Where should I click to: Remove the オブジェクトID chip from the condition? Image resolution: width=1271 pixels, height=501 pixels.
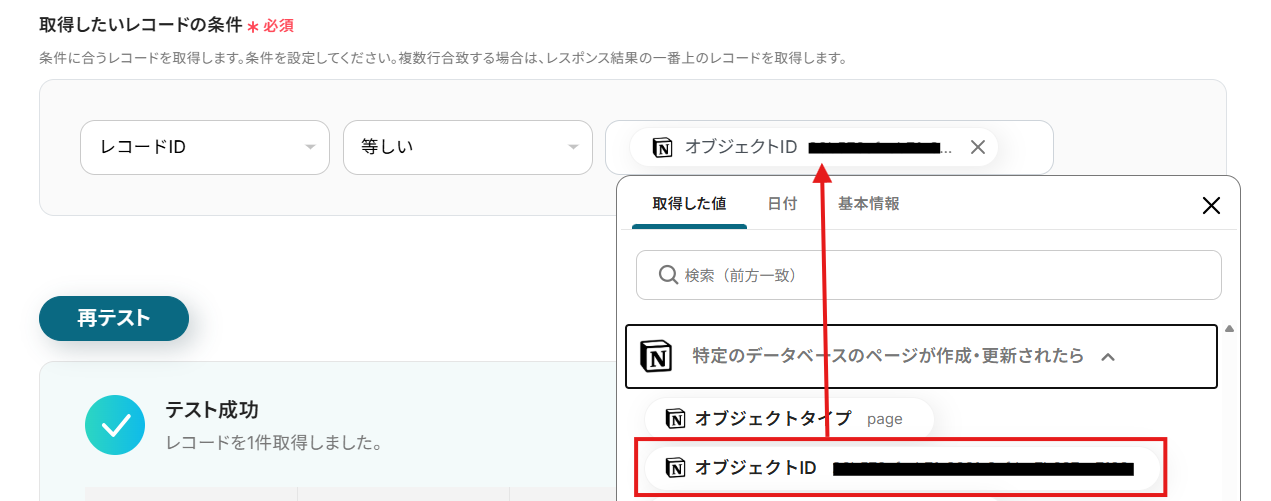(978, 147)
